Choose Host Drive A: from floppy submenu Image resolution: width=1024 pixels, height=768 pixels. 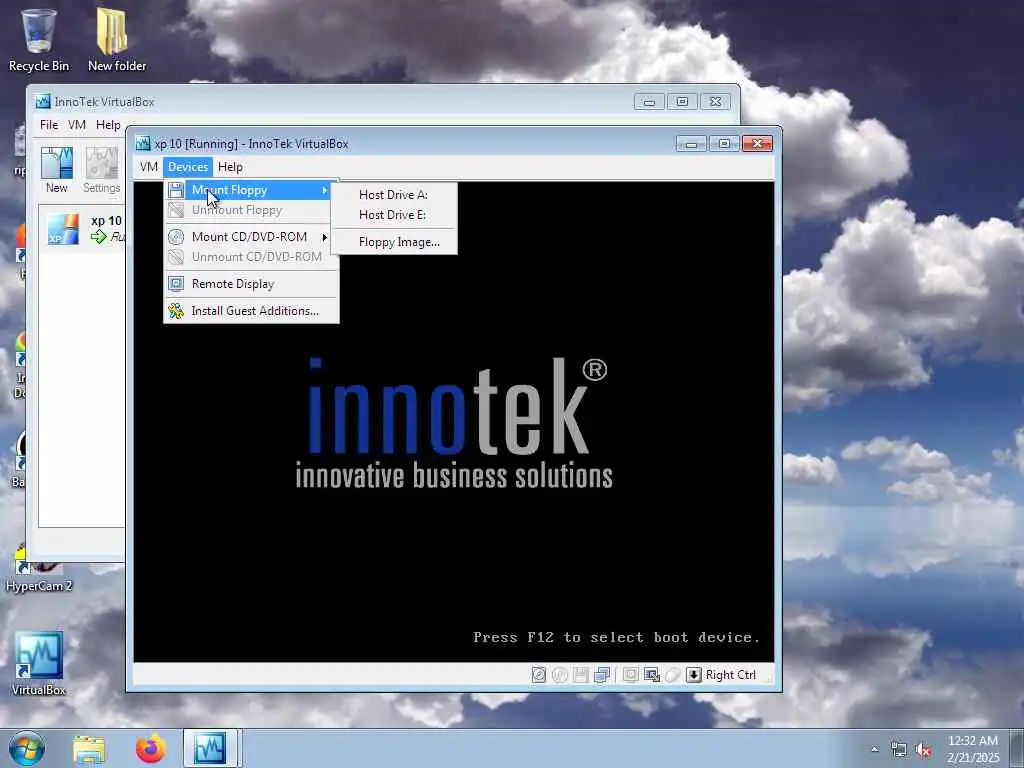coord(394,195)
